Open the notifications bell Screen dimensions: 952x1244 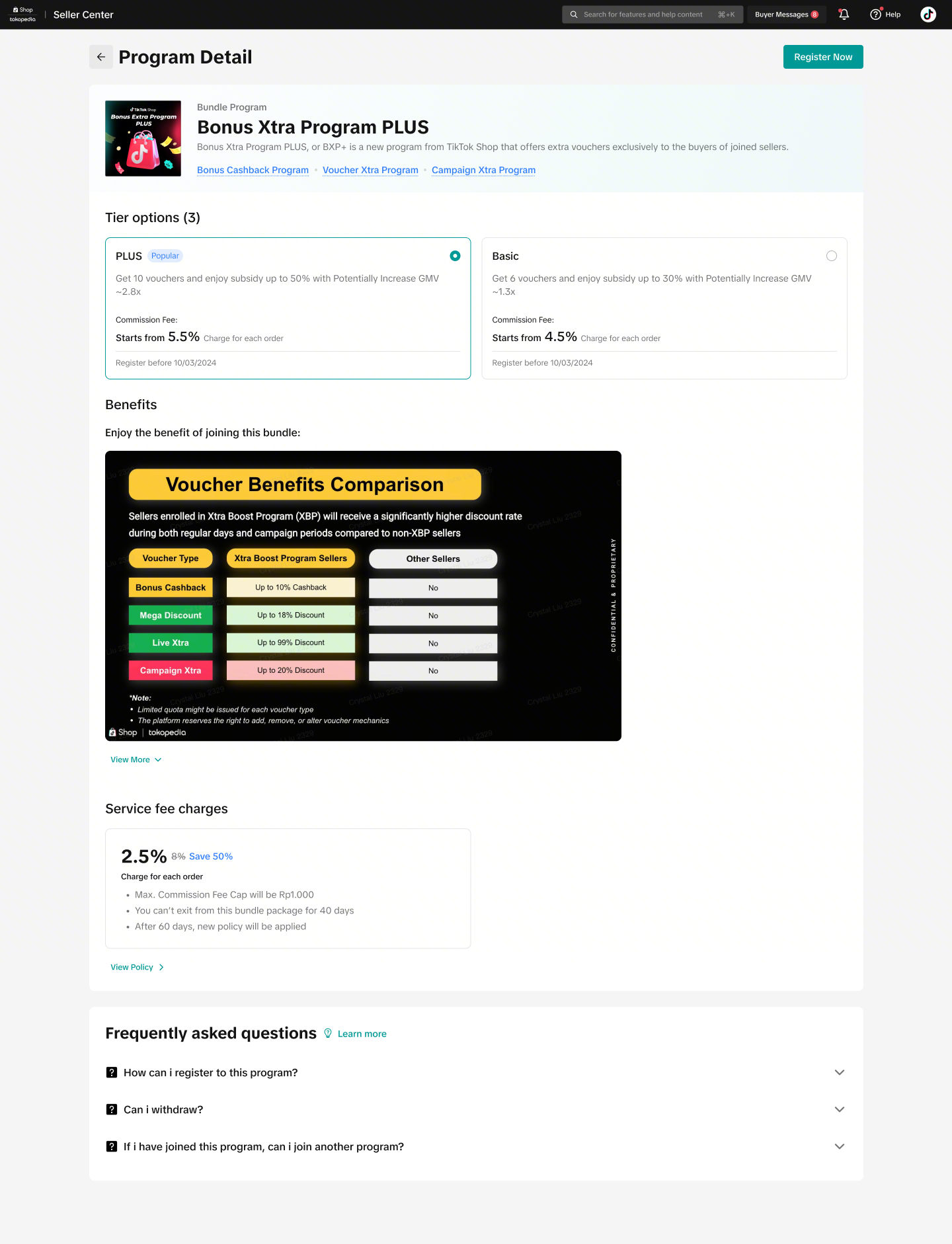click(844, 15)
